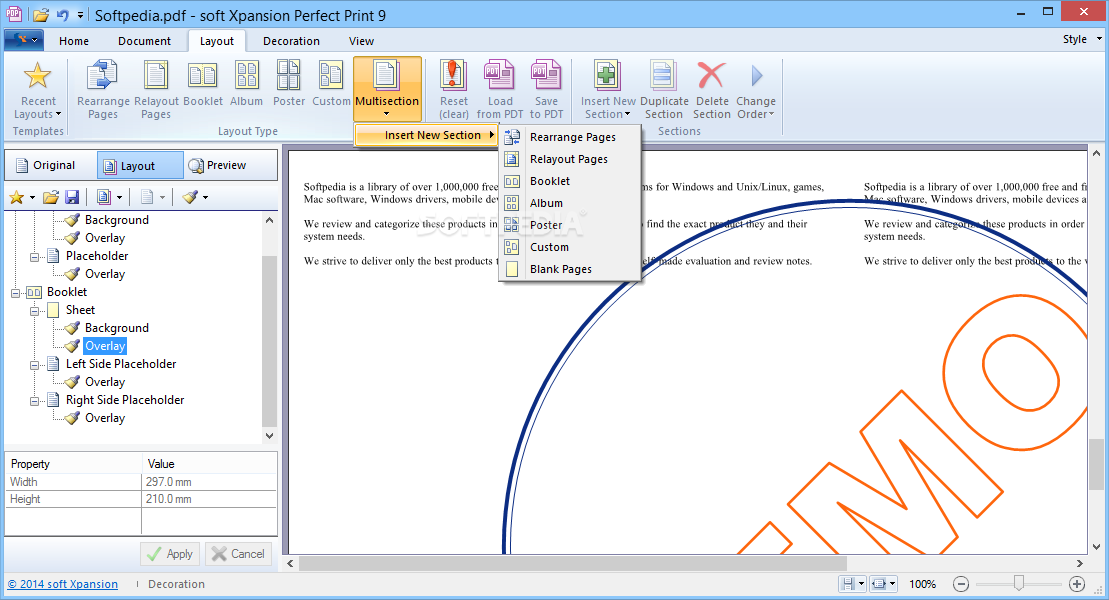The height and width of the screenshot is (600, 1109).
Task: Click the undo arrow in title bar
Action: [x=62, y=14]
